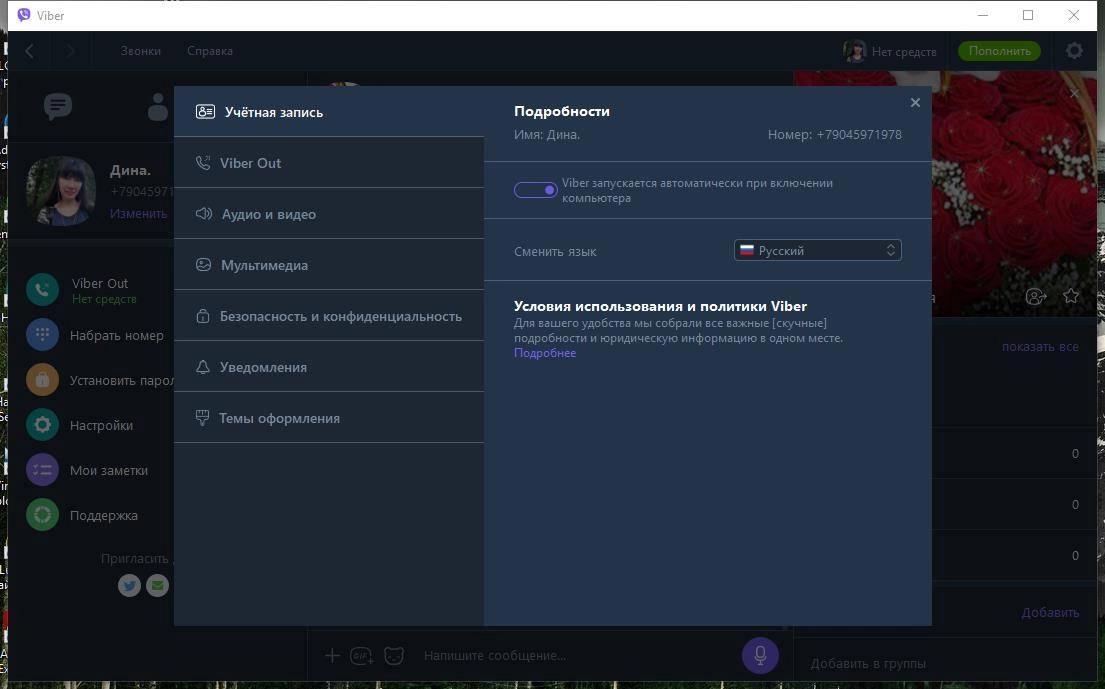
Task: Open the Русский language dropdown
Action: (x=817, y=250)
